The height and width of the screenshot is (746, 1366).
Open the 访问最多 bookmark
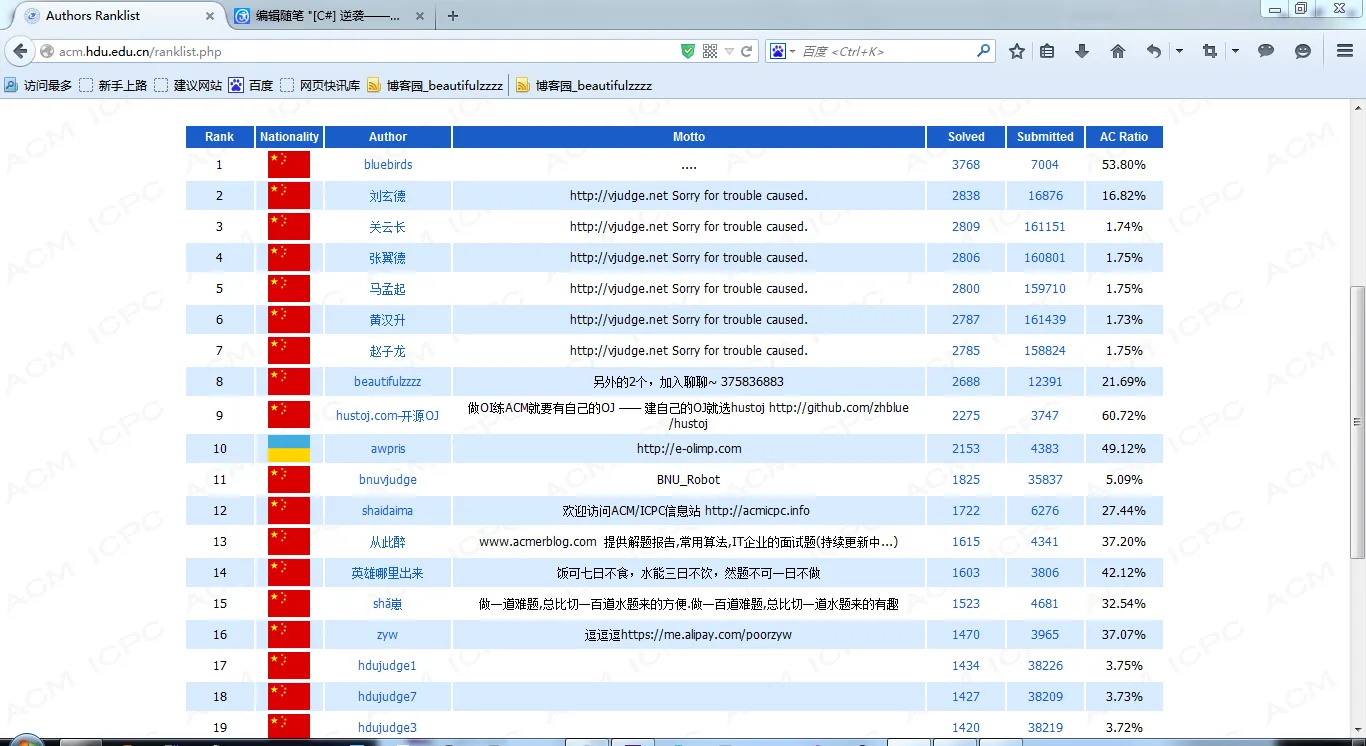point(39,86)
